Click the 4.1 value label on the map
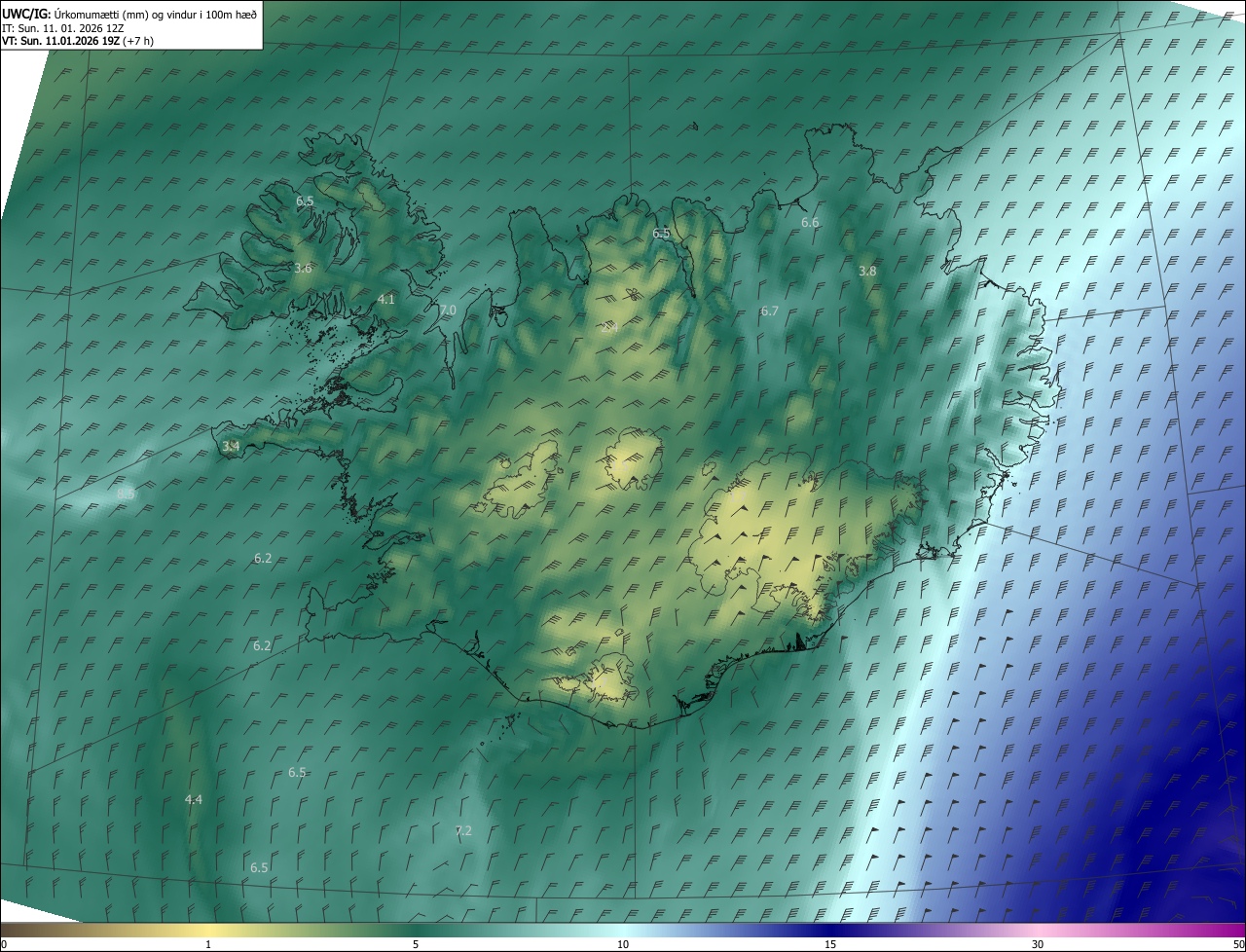 385,299
